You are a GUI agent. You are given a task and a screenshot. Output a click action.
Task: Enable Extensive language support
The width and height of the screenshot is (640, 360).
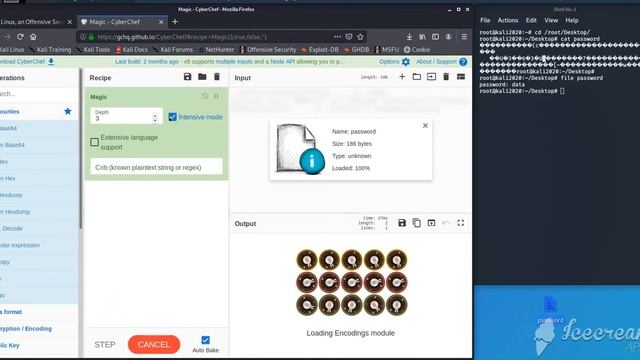pos(94,142)
